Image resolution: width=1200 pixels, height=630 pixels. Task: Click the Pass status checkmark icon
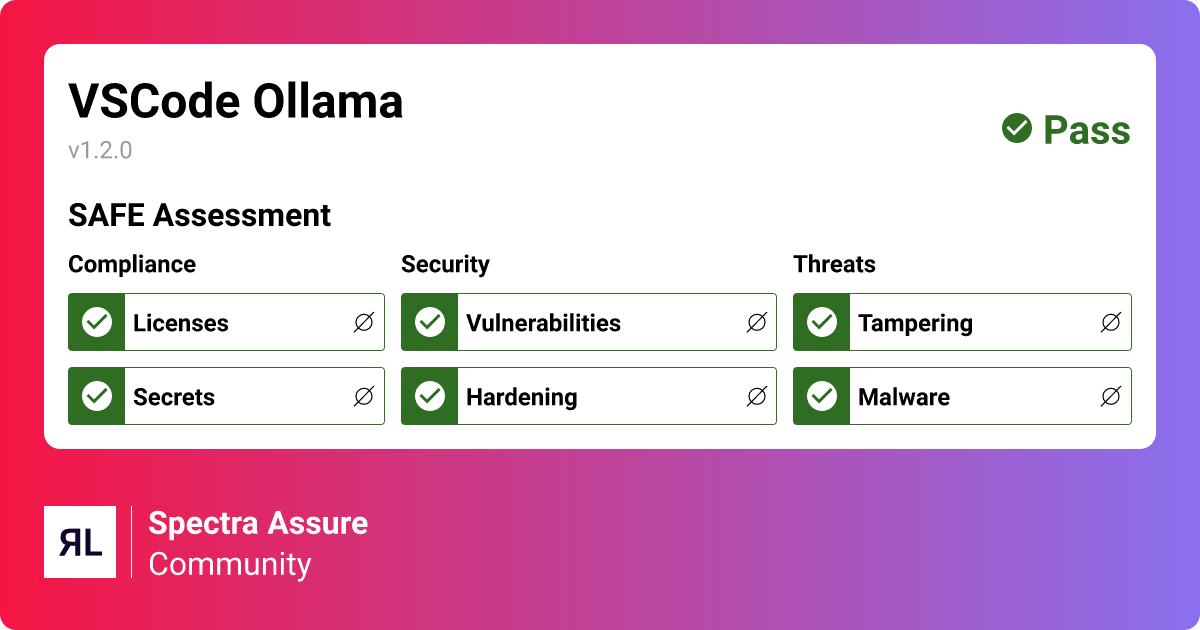coord(1017,129)
